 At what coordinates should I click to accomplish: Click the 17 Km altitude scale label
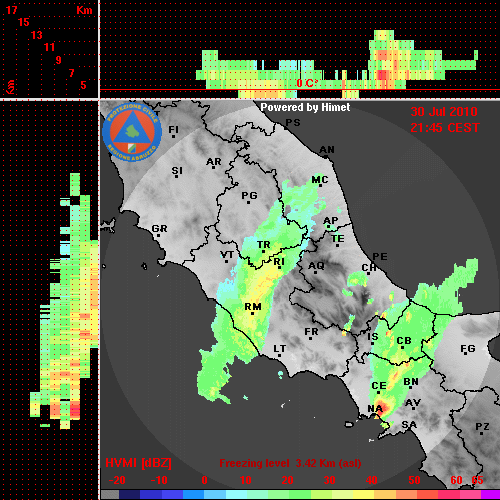12,10
